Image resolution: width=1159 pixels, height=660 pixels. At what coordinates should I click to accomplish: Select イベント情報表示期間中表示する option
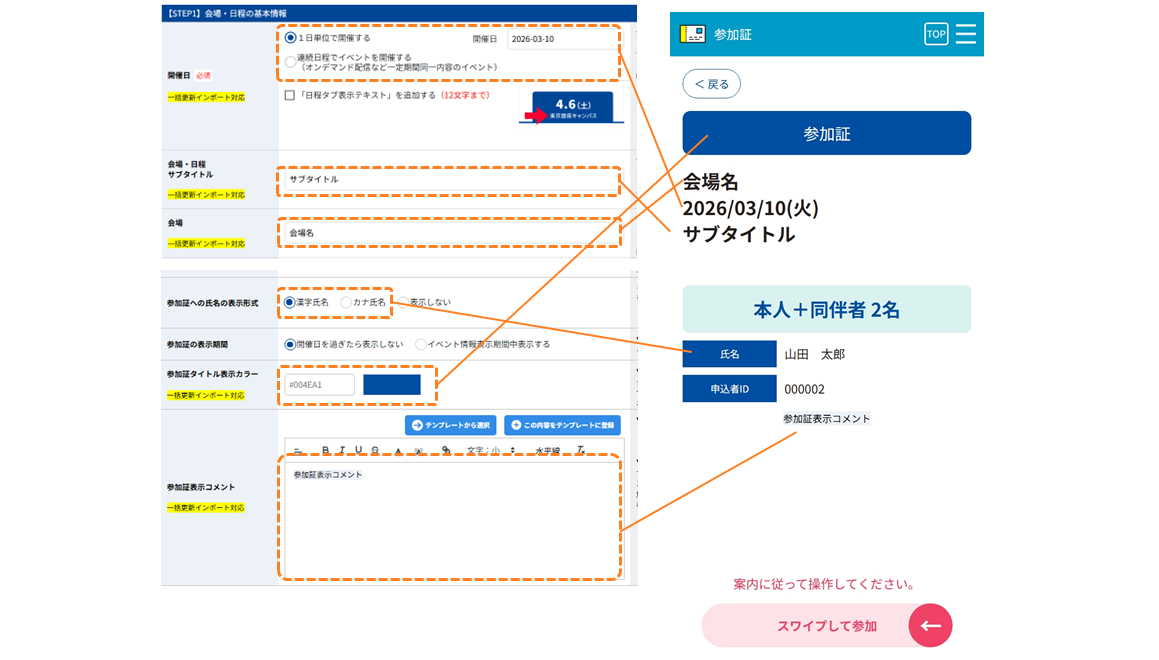pyautogui.click(x=421, y=344)
